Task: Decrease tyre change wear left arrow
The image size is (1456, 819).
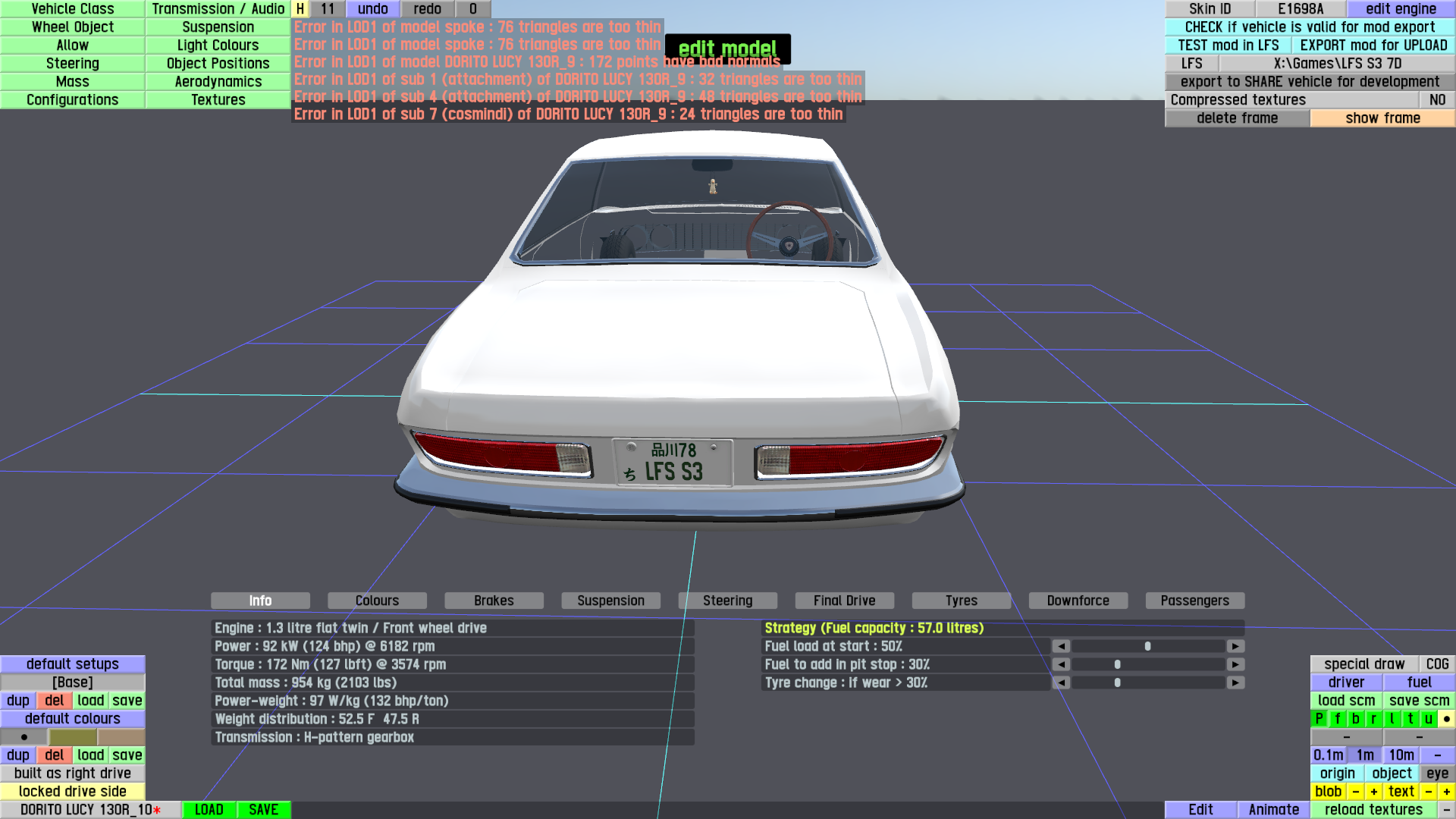Action: coord(1061,682)
